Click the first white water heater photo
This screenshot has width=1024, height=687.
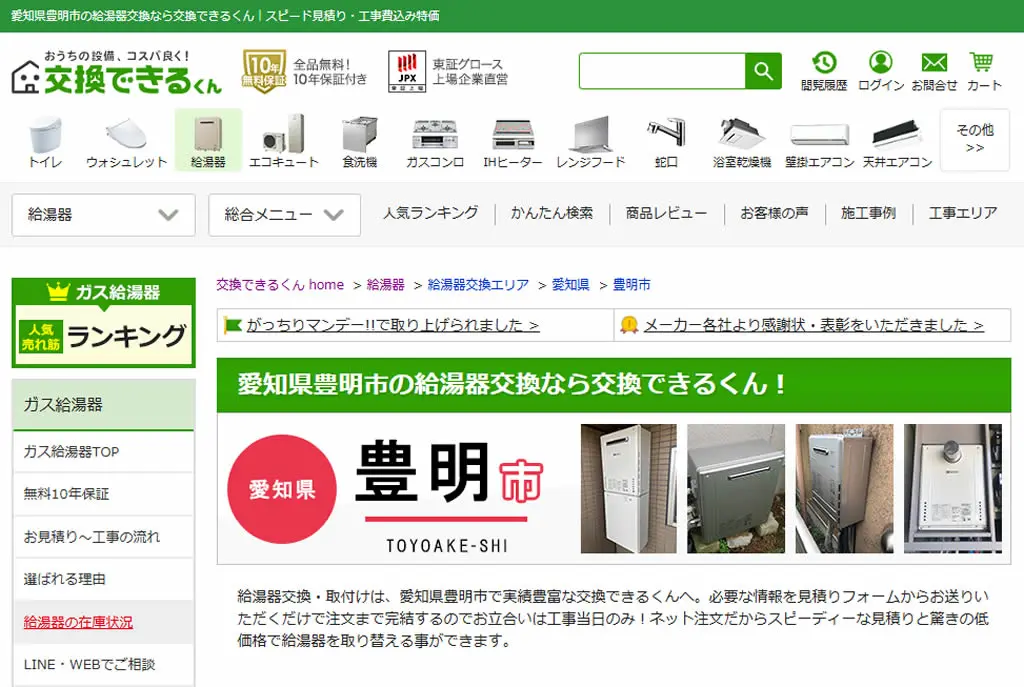coord(628,488)
